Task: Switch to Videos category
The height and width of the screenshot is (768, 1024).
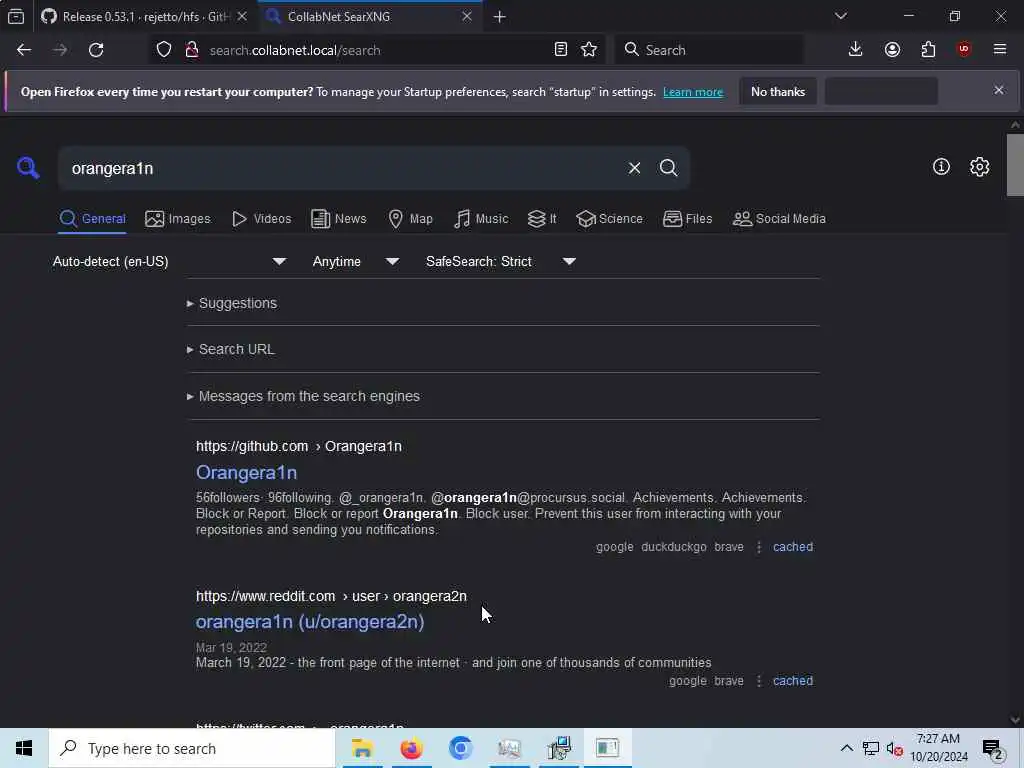Action: 261,219
